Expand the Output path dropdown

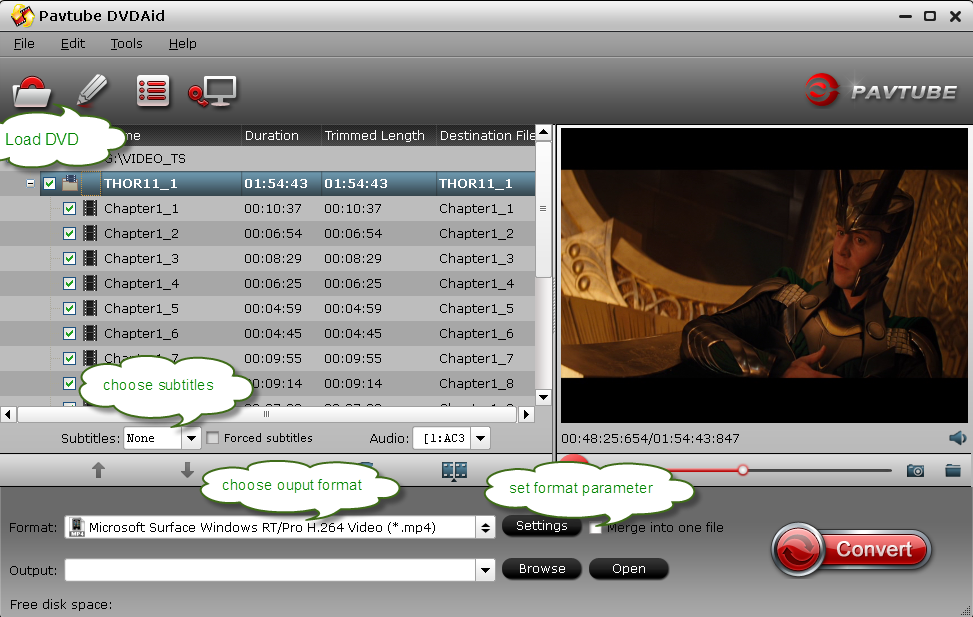tap(485, 570)
